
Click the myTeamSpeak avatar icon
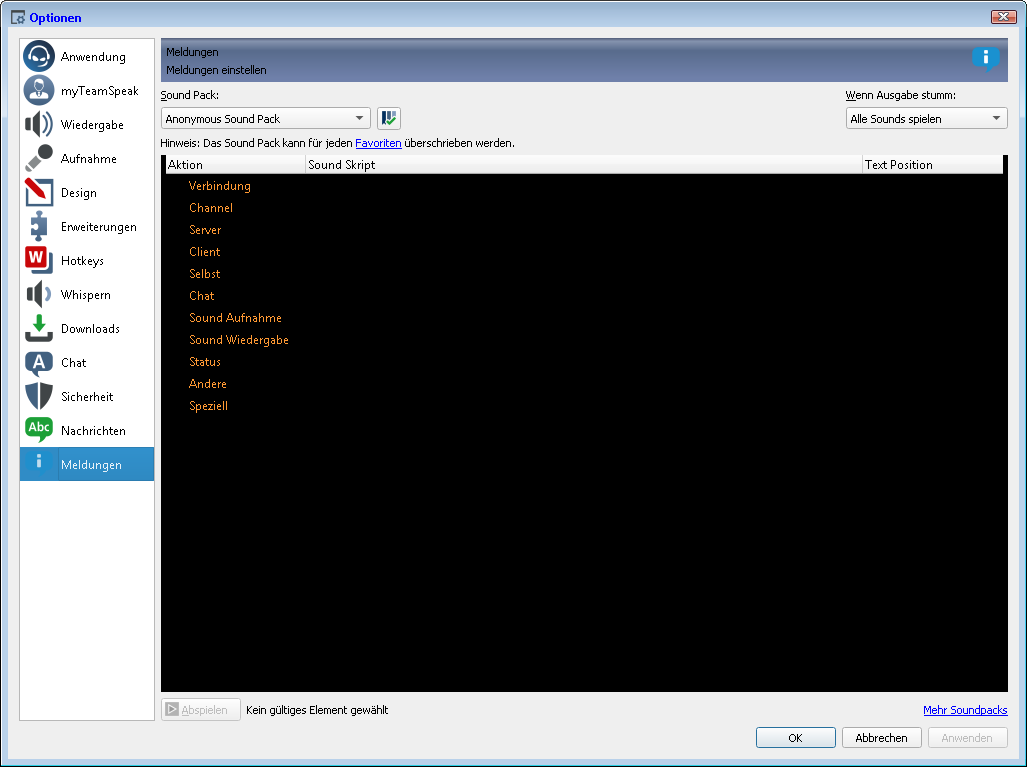(39, 90)
